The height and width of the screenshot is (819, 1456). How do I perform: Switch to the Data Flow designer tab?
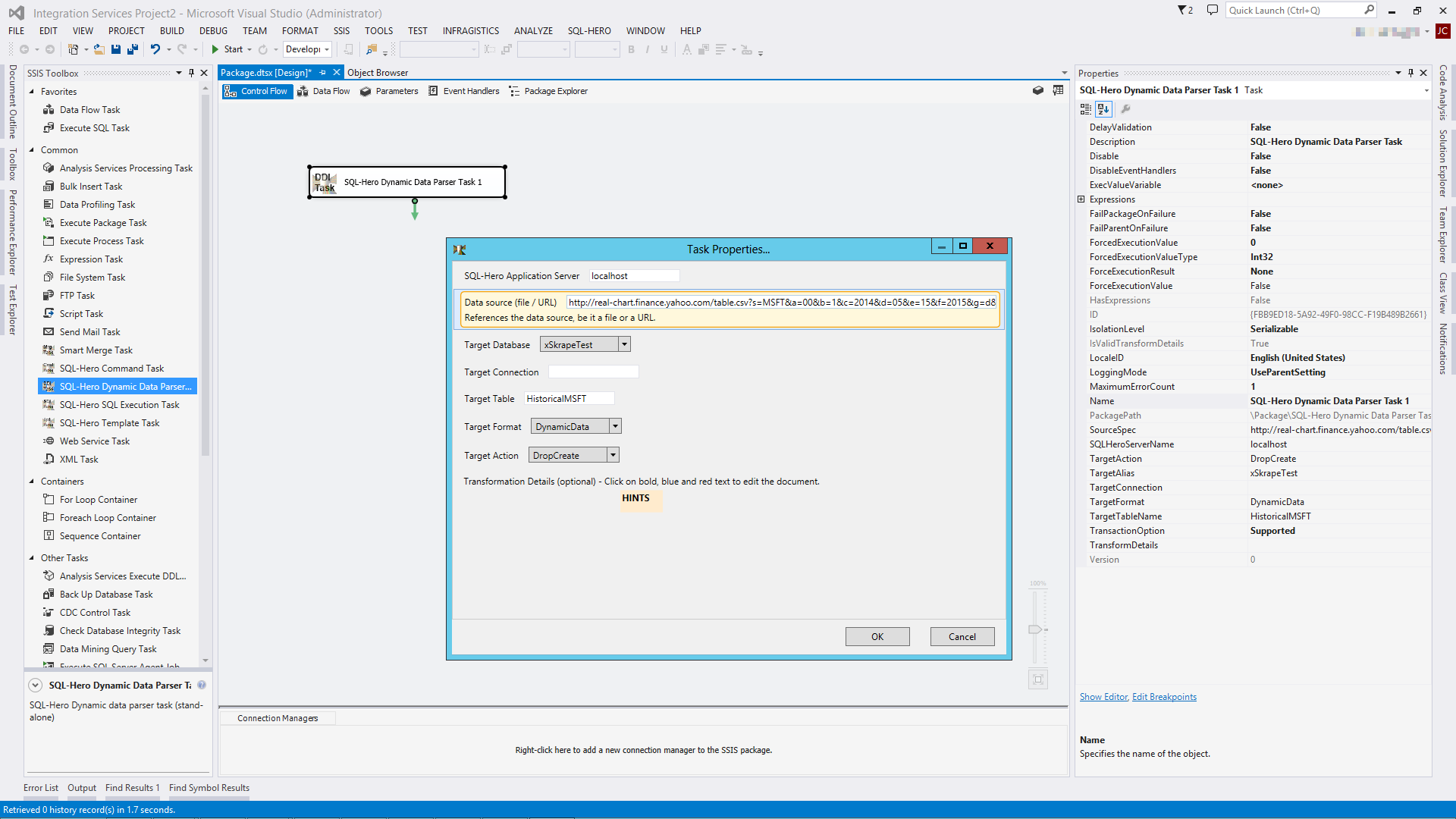coord(324,91)
